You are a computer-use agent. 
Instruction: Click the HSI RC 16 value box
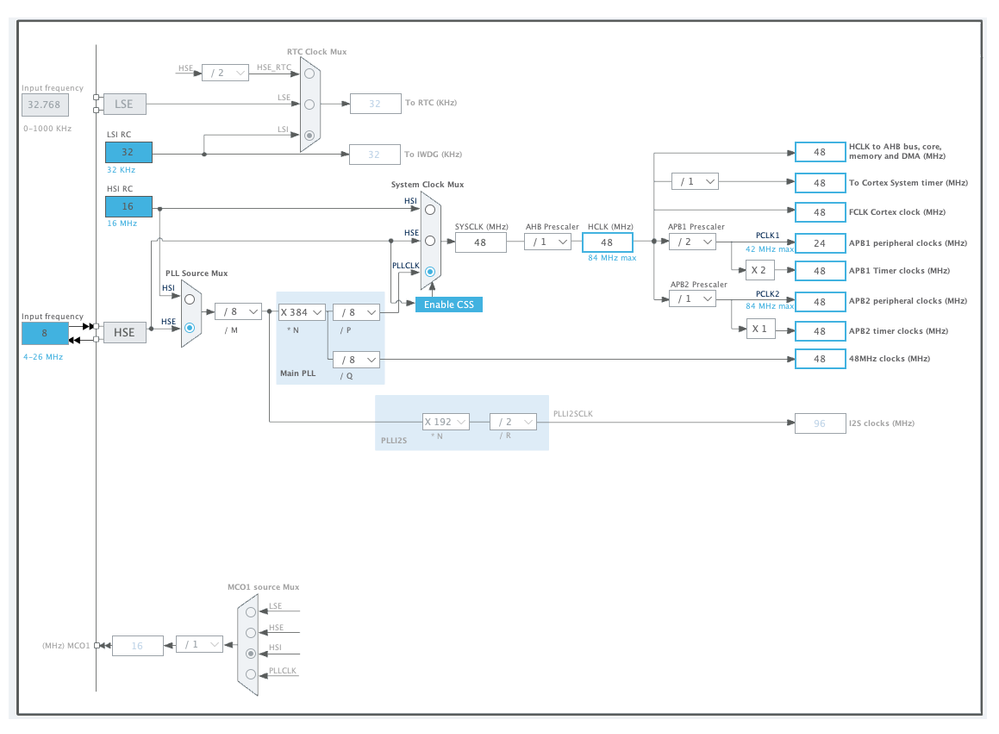point(128,206)
